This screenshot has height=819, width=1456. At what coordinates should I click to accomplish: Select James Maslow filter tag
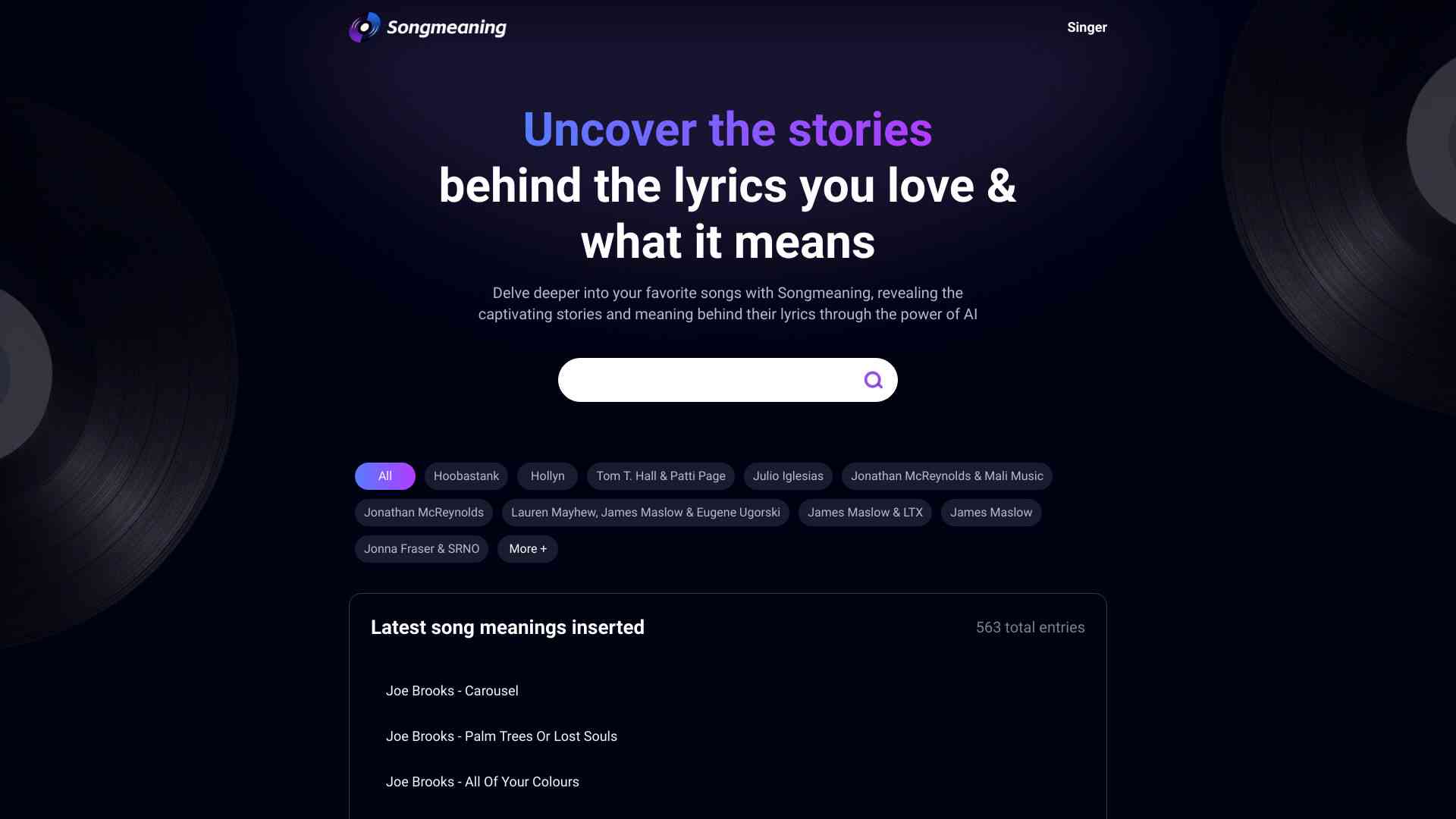(990, 513)
